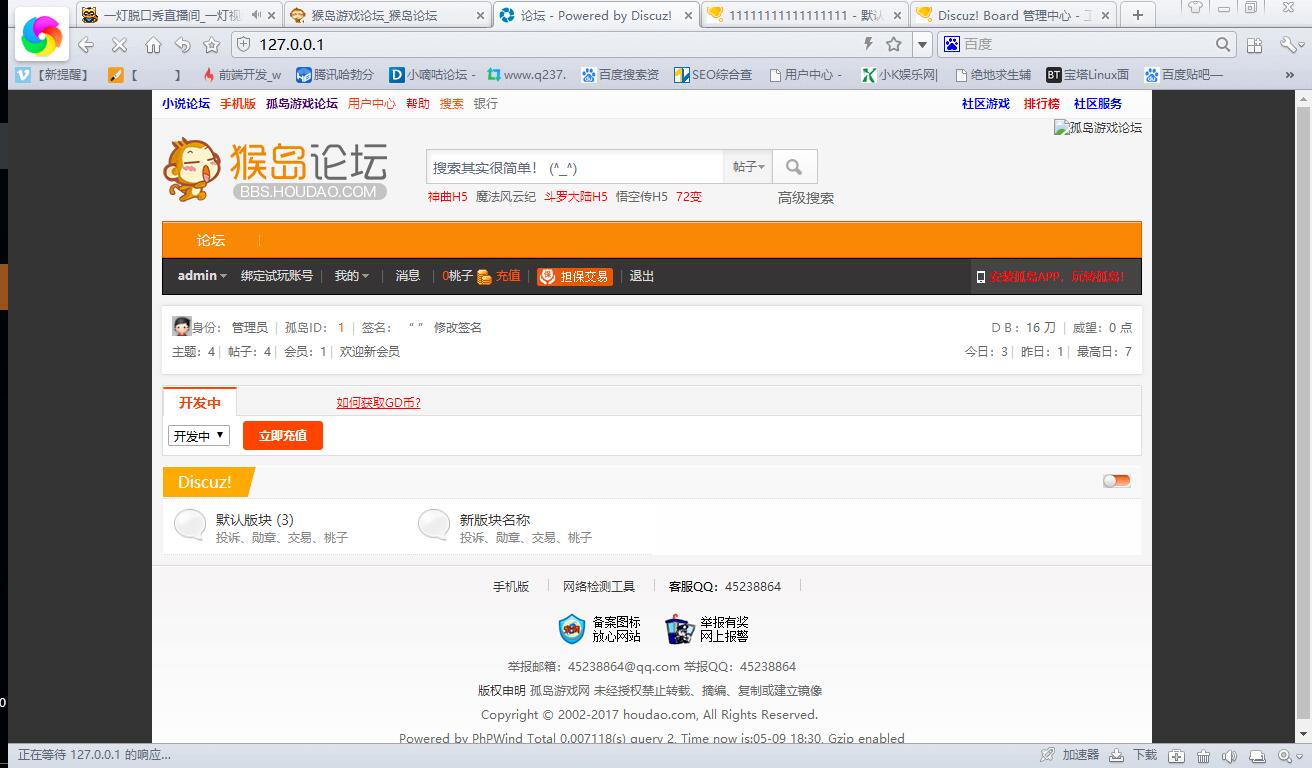
Task: Open 宝塔Linux面 bookmark in bookmarks bar
Action: click(x=1088, y=75)
